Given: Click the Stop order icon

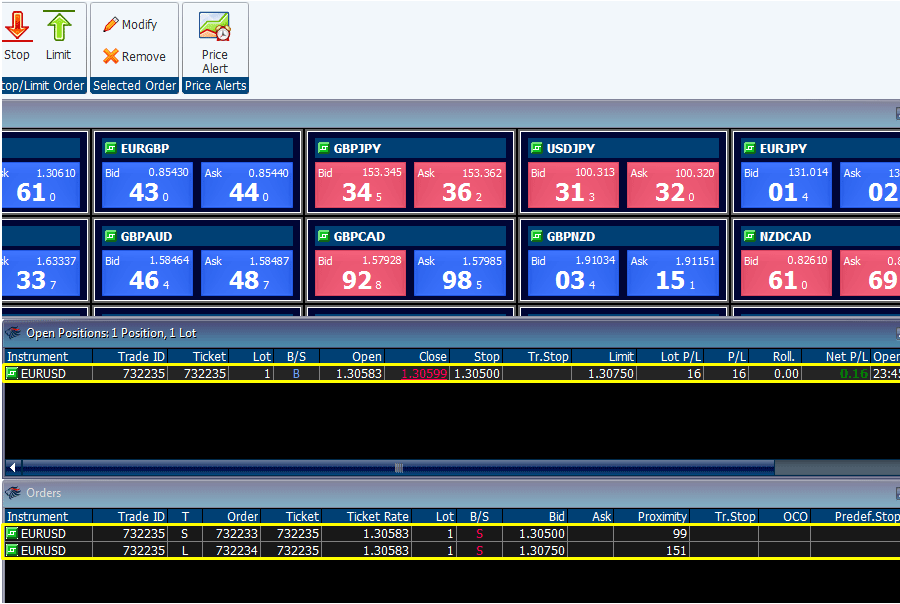Looking at the screenshot, I should [x=17, y=27].
